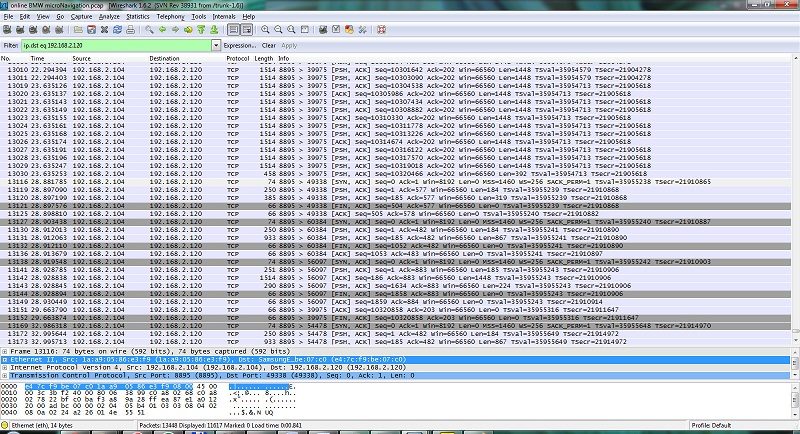This screenshot has width=800, height=434.
Task: Clear the display filter
Action: pos(269,45)
